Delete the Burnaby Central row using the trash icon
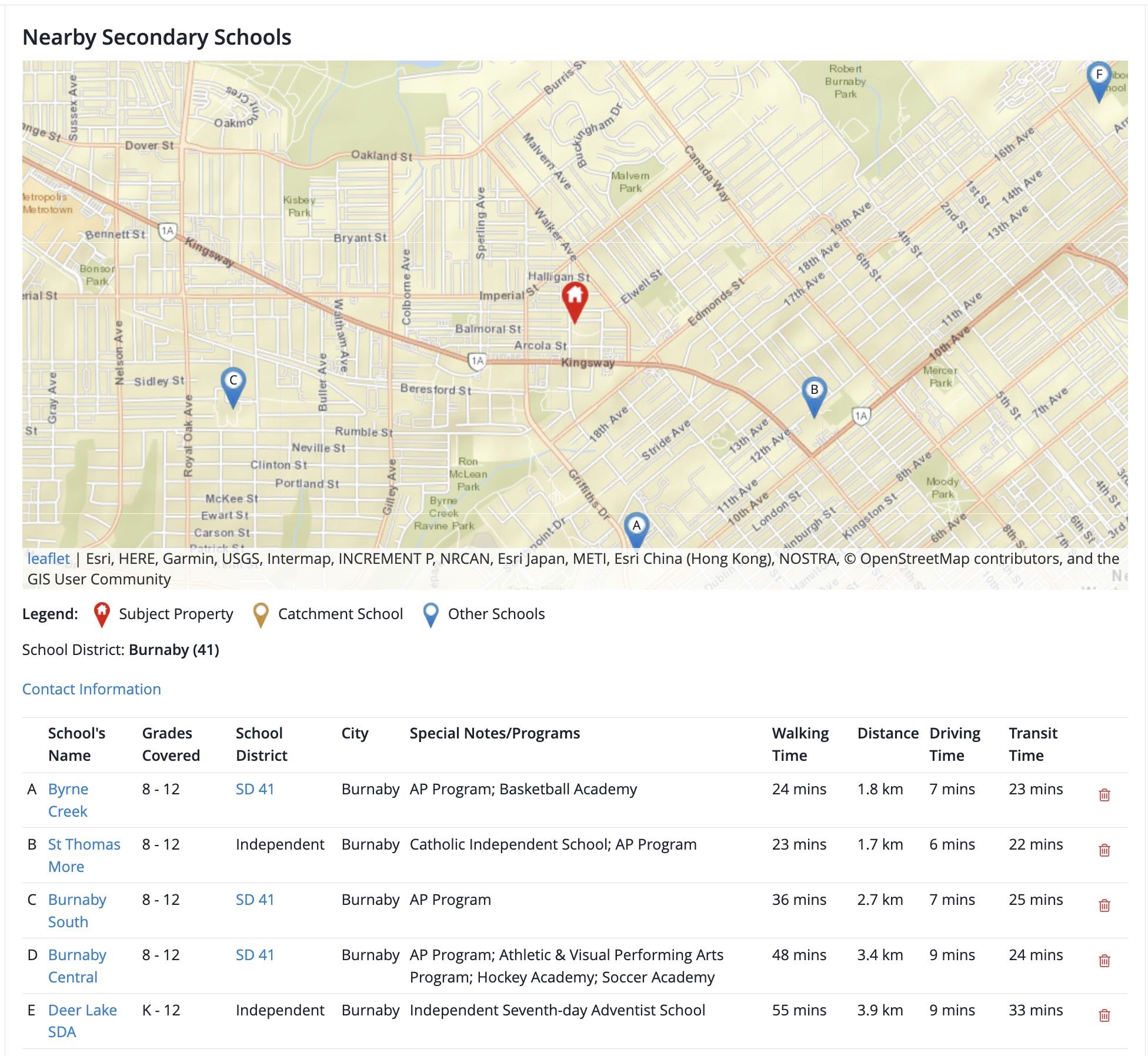Image resolution: width=1148 pixels, height=1056 pixels. 1104,961
